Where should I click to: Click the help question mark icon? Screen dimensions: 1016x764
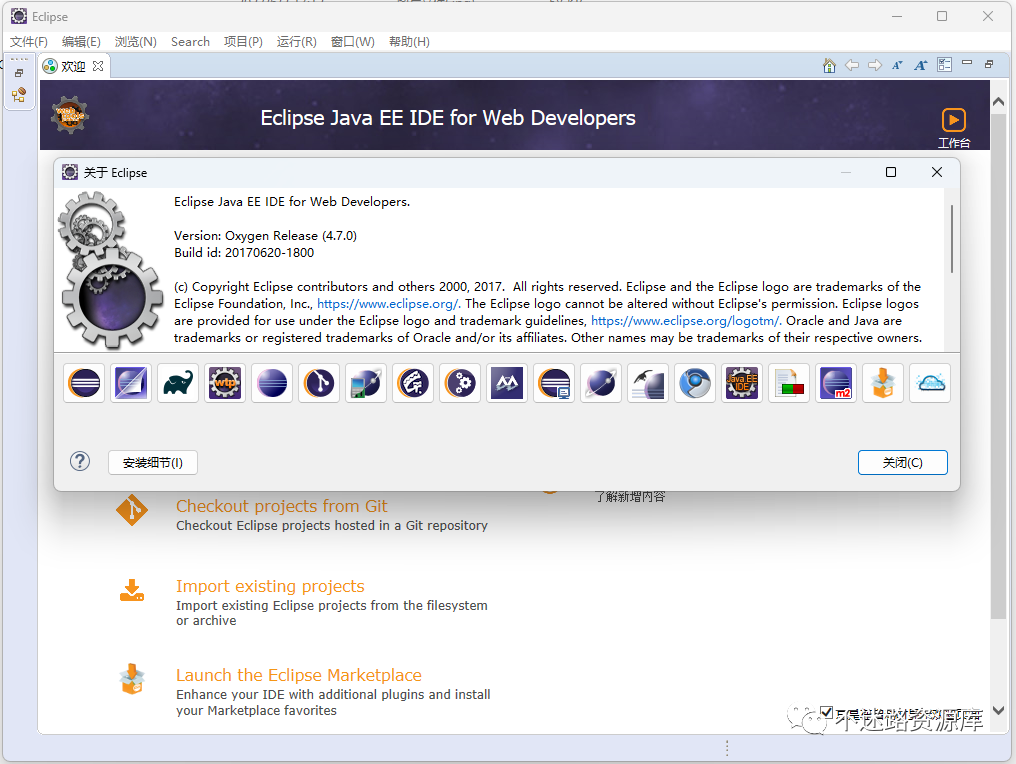80,461
